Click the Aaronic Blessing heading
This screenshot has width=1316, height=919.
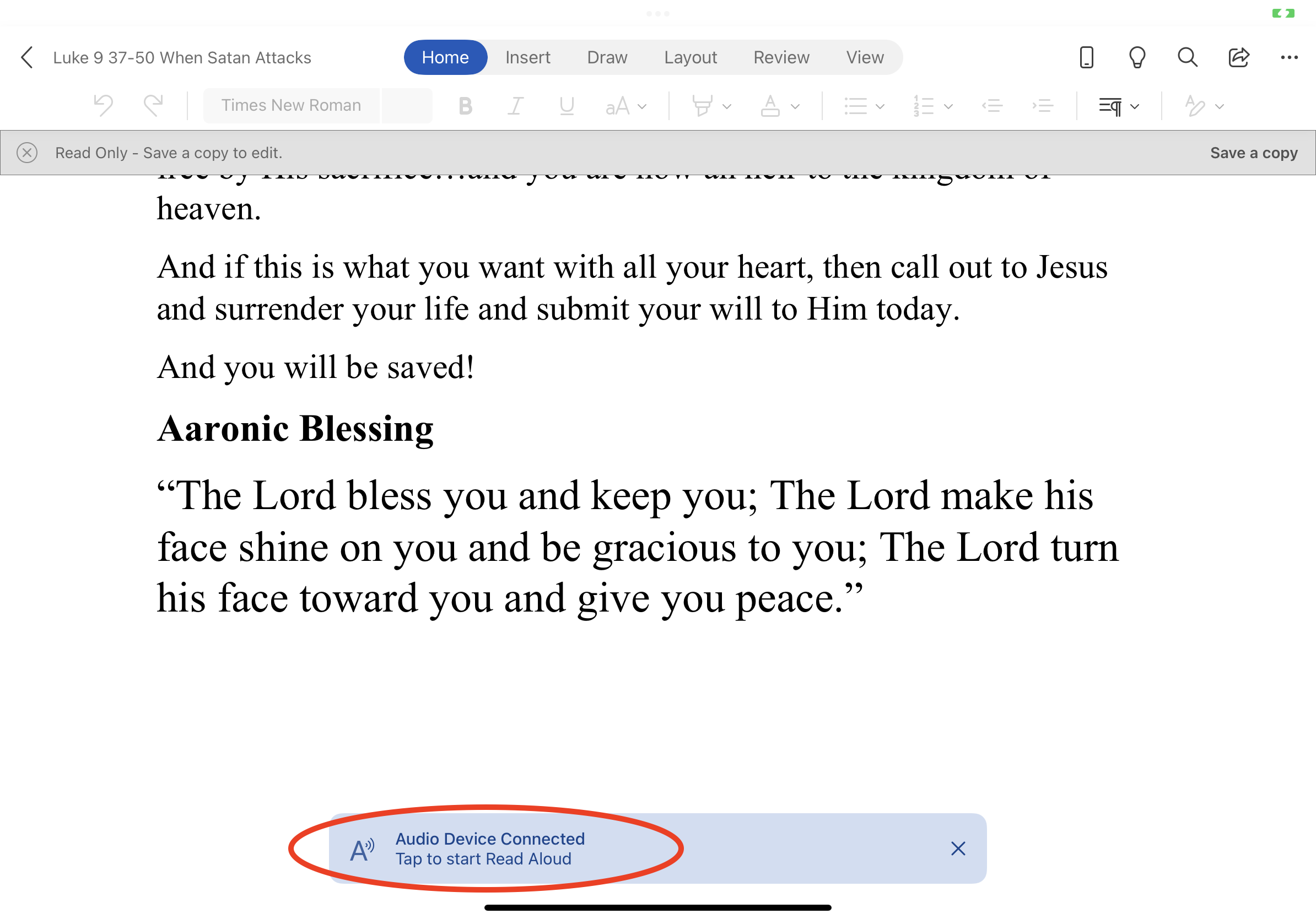point(295,429)
